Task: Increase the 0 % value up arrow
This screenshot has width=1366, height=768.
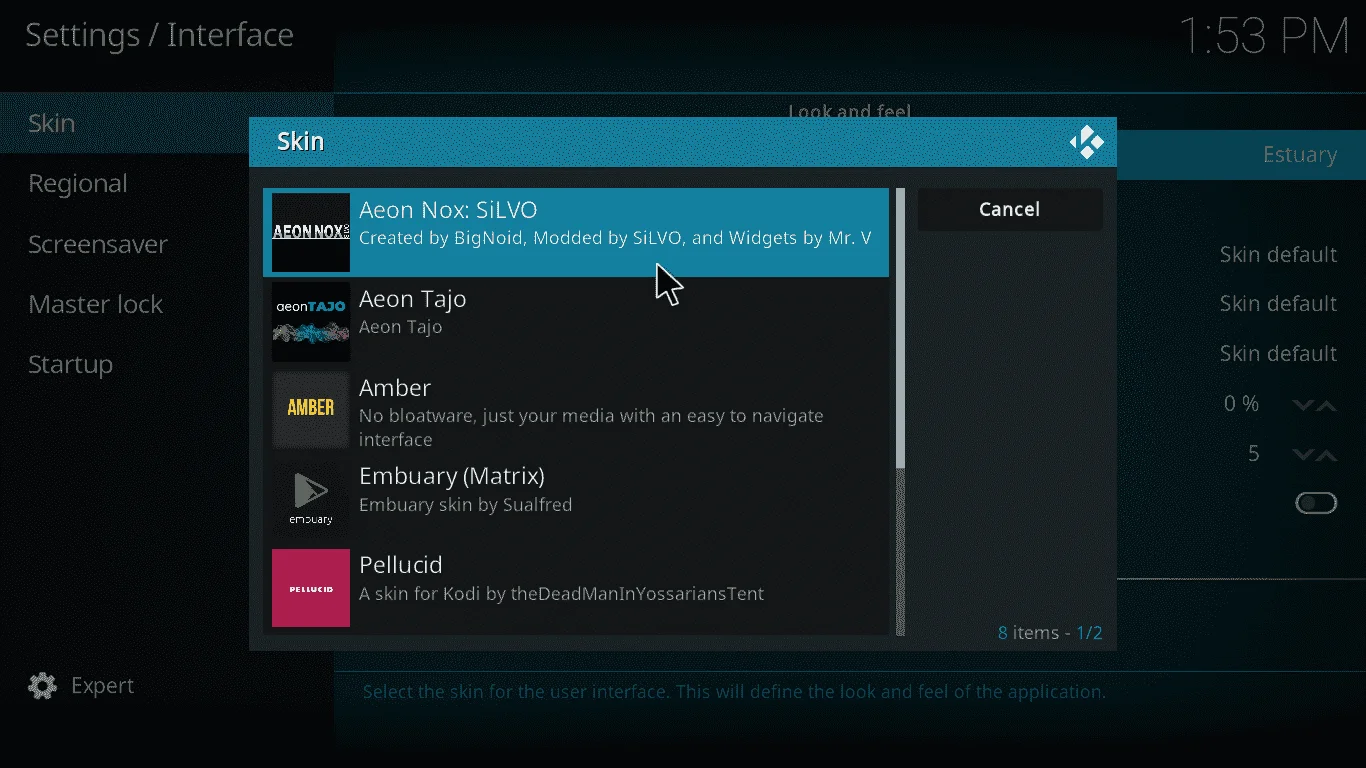Action: 1326,405
